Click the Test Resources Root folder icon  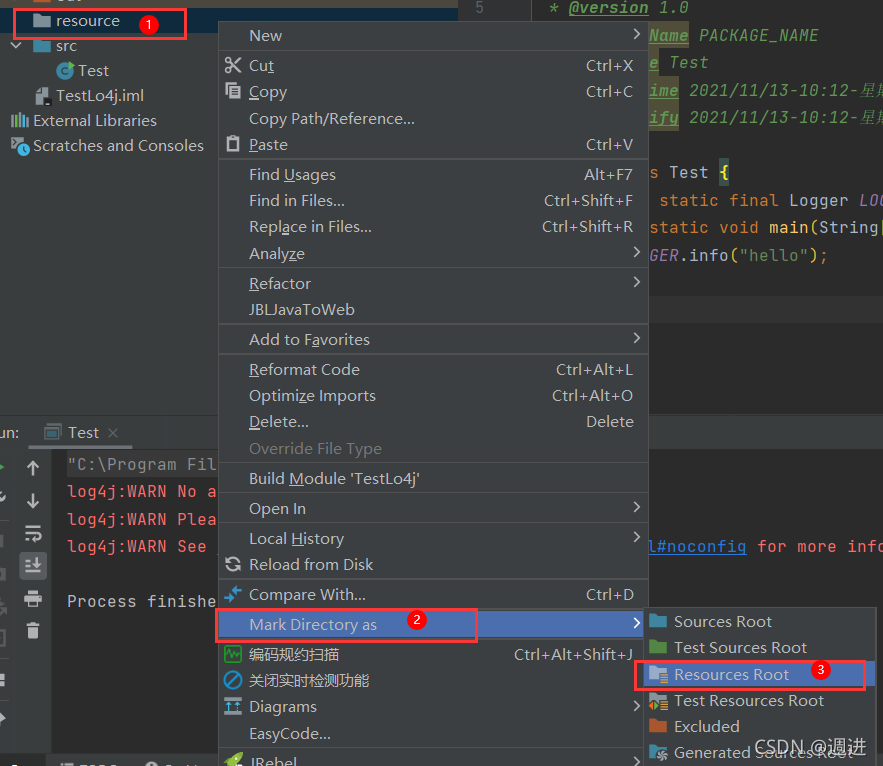pyautogui.click(x=658, y=701)
